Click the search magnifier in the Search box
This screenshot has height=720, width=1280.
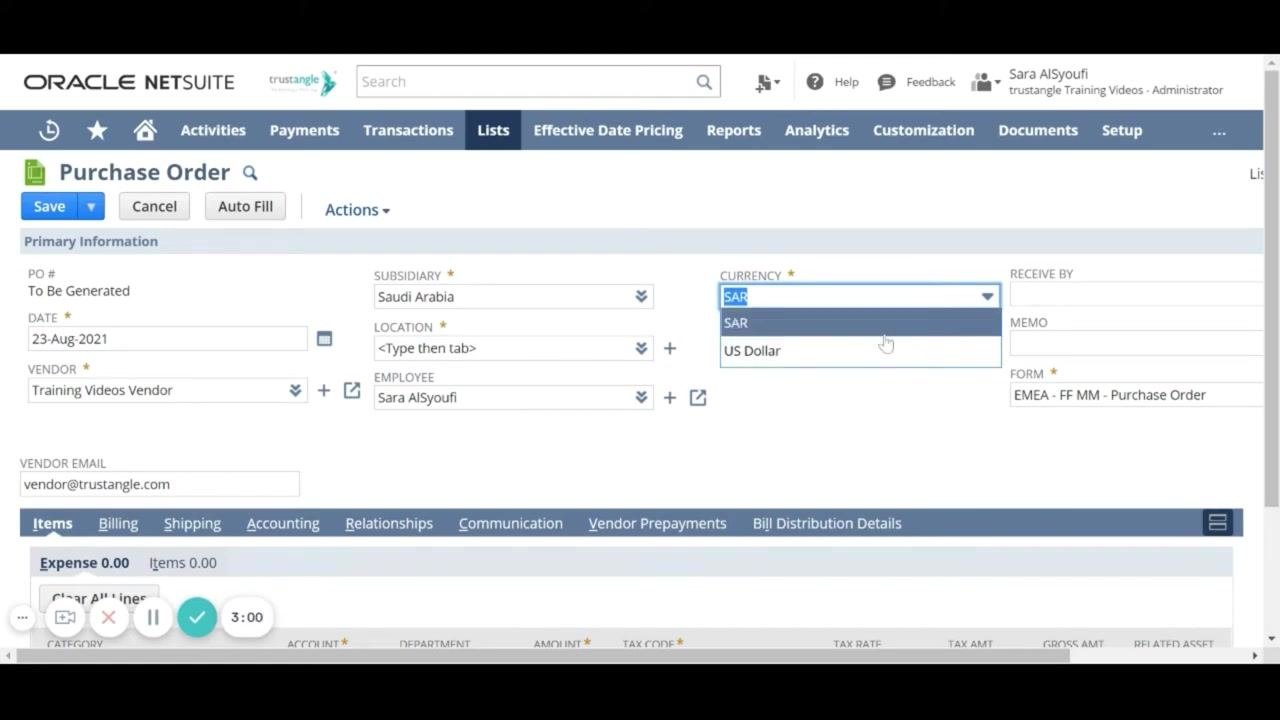click(x=704, y=82)
